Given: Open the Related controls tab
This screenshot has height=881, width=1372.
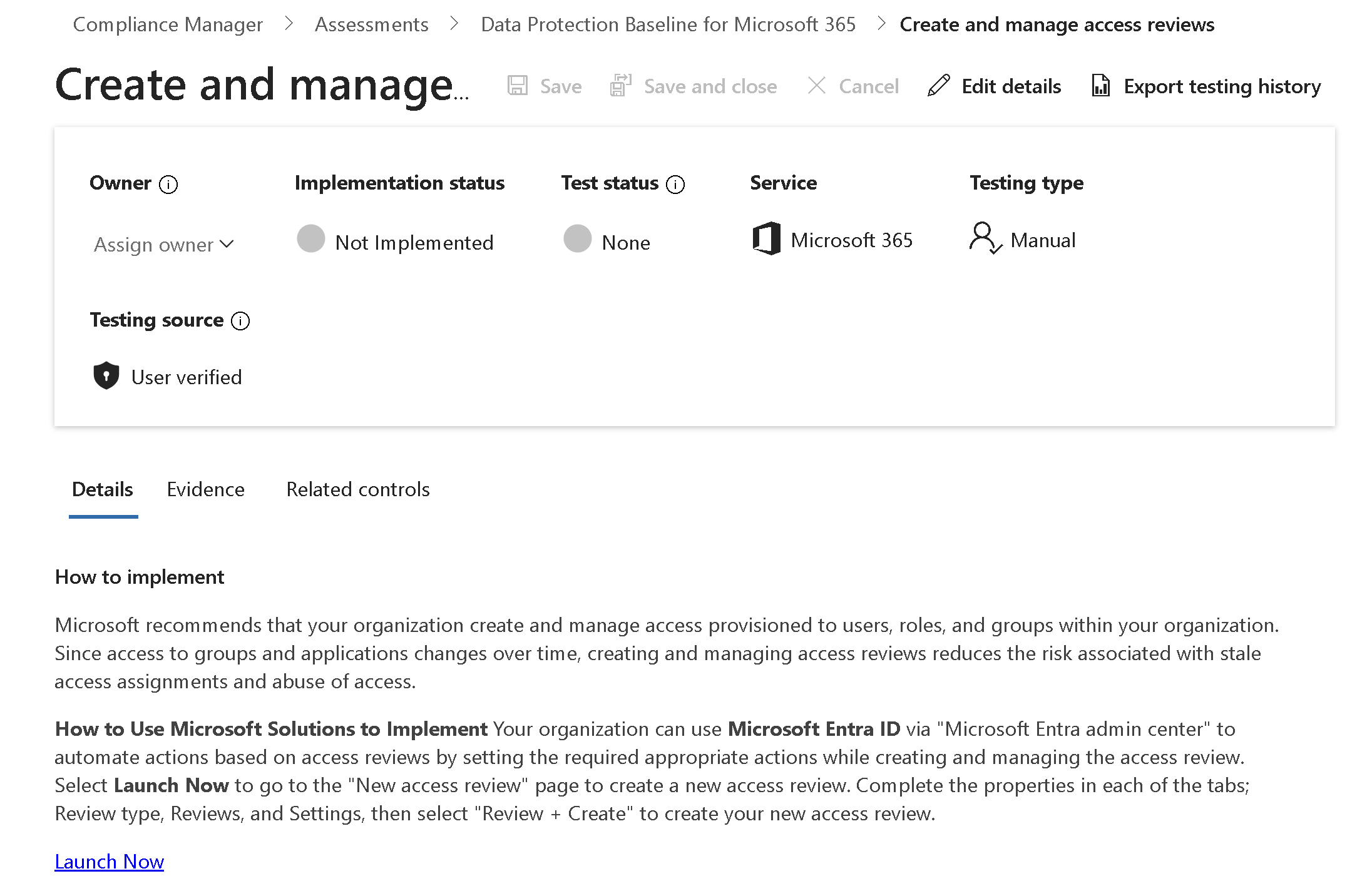Looking at the screenshot, I should click(357, 489).
